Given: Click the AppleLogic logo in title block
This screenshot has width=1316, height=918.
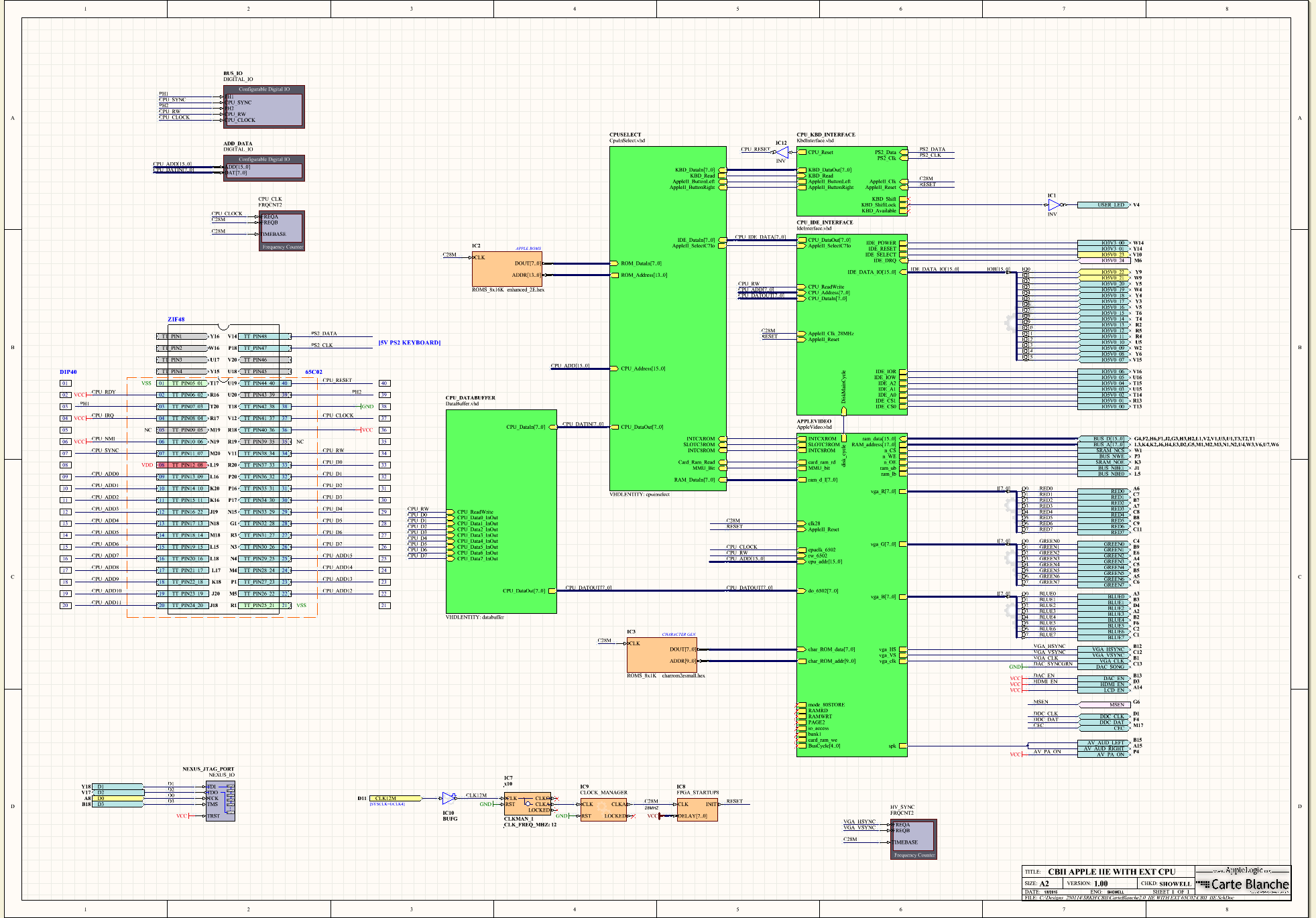Looking at the screenshot, I should [1243, 870].
